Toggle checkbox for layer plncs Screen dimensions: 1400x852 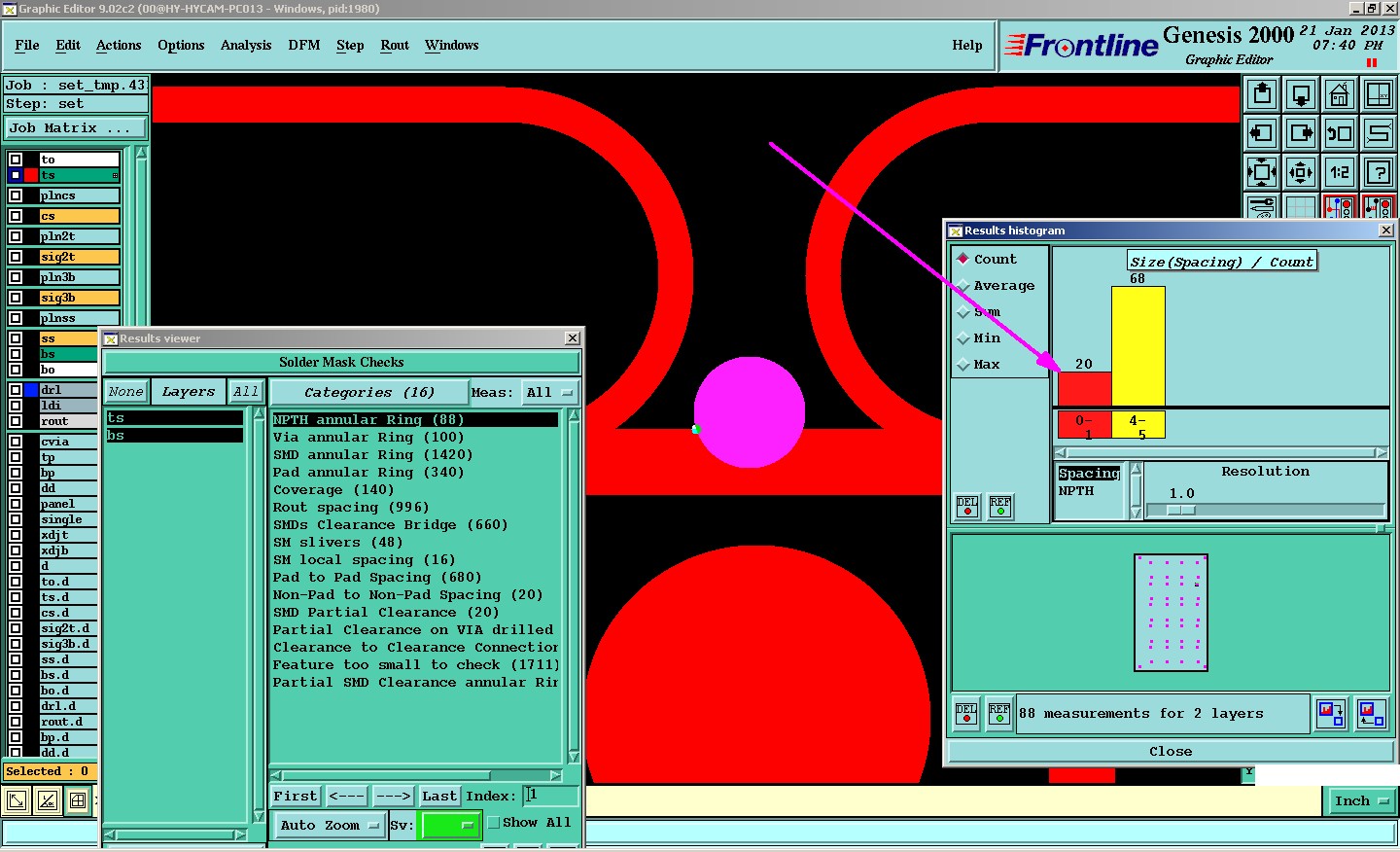click(x=16, y=195)
